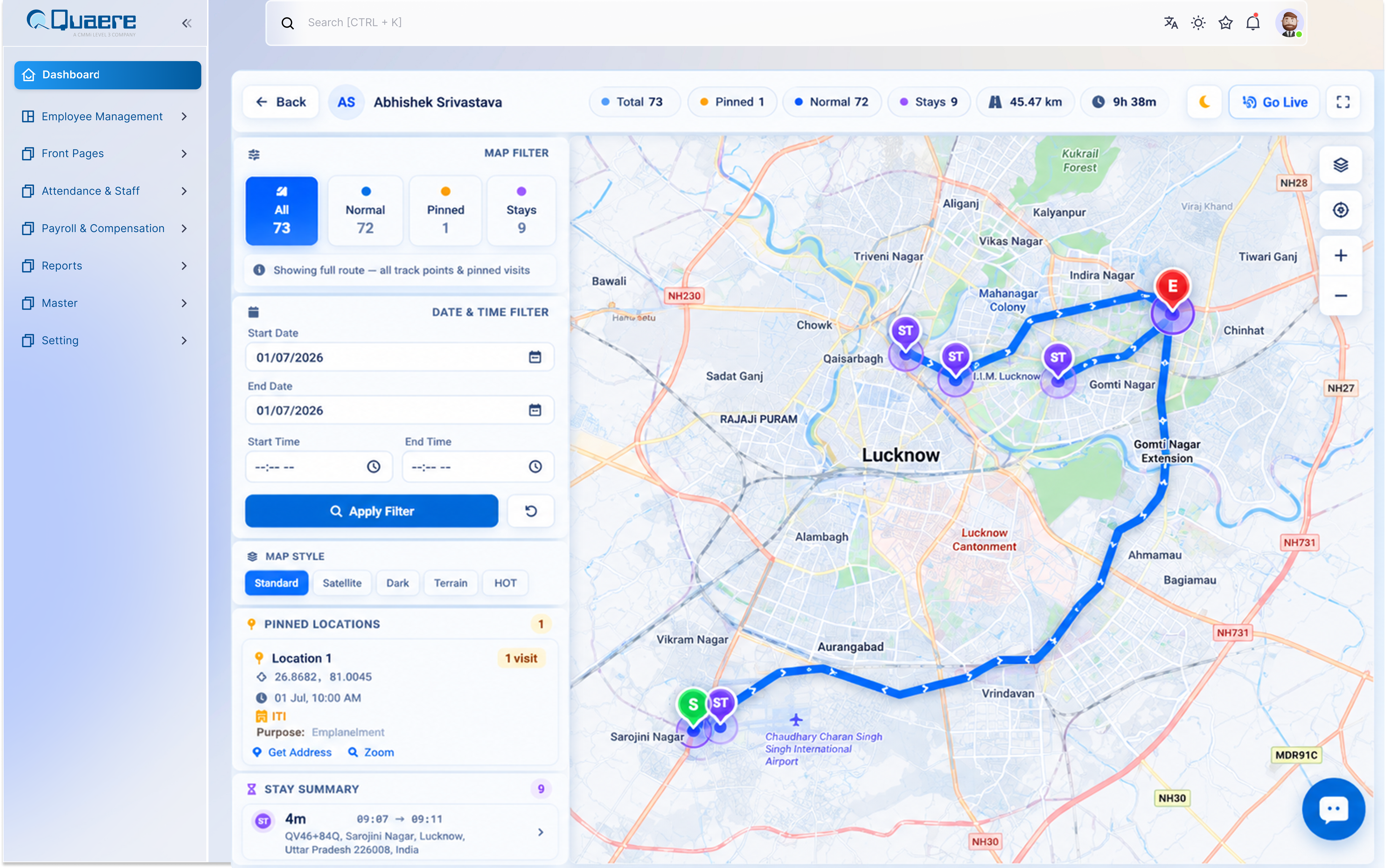Image resolution: width=1386 pixels, height=868 pixels.
Task: Choose Dark map style
Action: point(398,583)
